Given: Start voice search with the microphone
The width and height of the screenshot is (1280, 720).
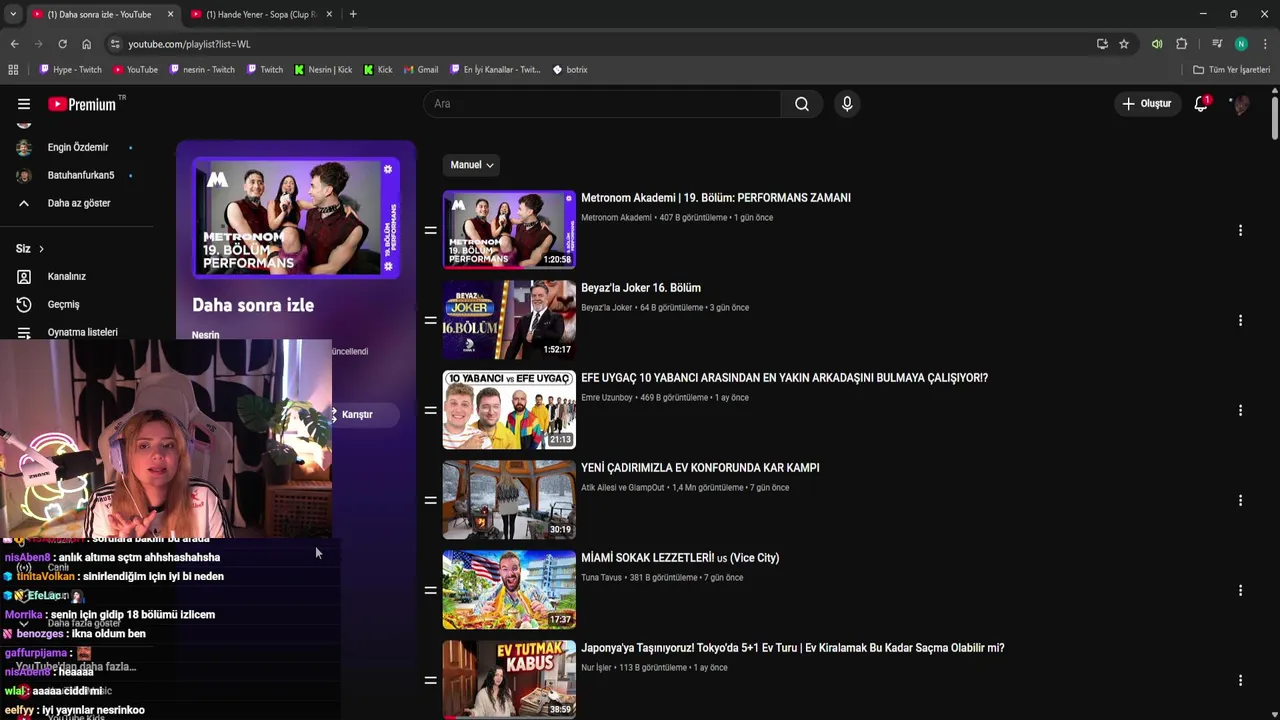Looking at the screenshot, I should tap(847, 104).
